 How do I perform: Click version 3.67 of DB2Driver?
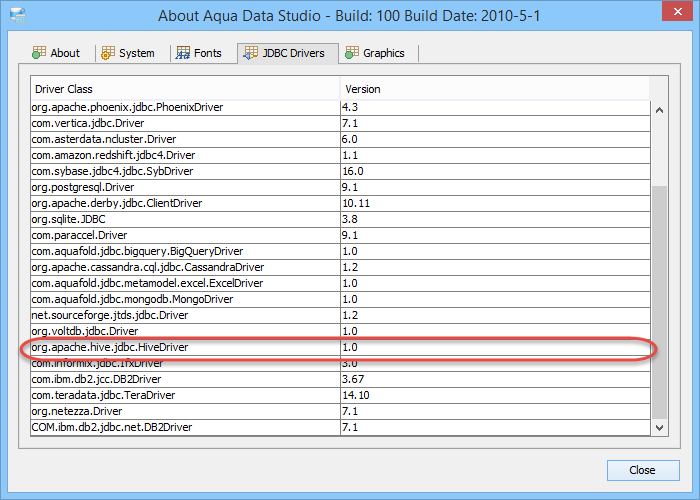tap(353, 379)
